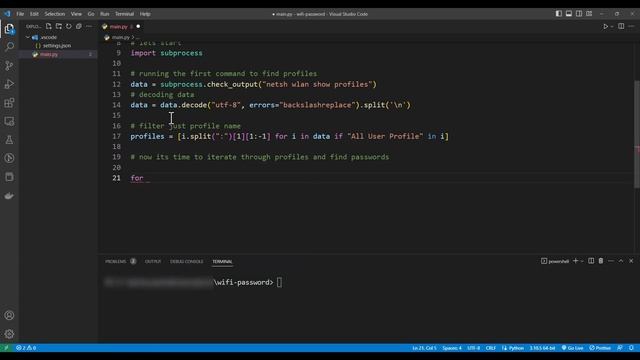Open the main.py breadcrumb in editor

click(x=120, y=37)
